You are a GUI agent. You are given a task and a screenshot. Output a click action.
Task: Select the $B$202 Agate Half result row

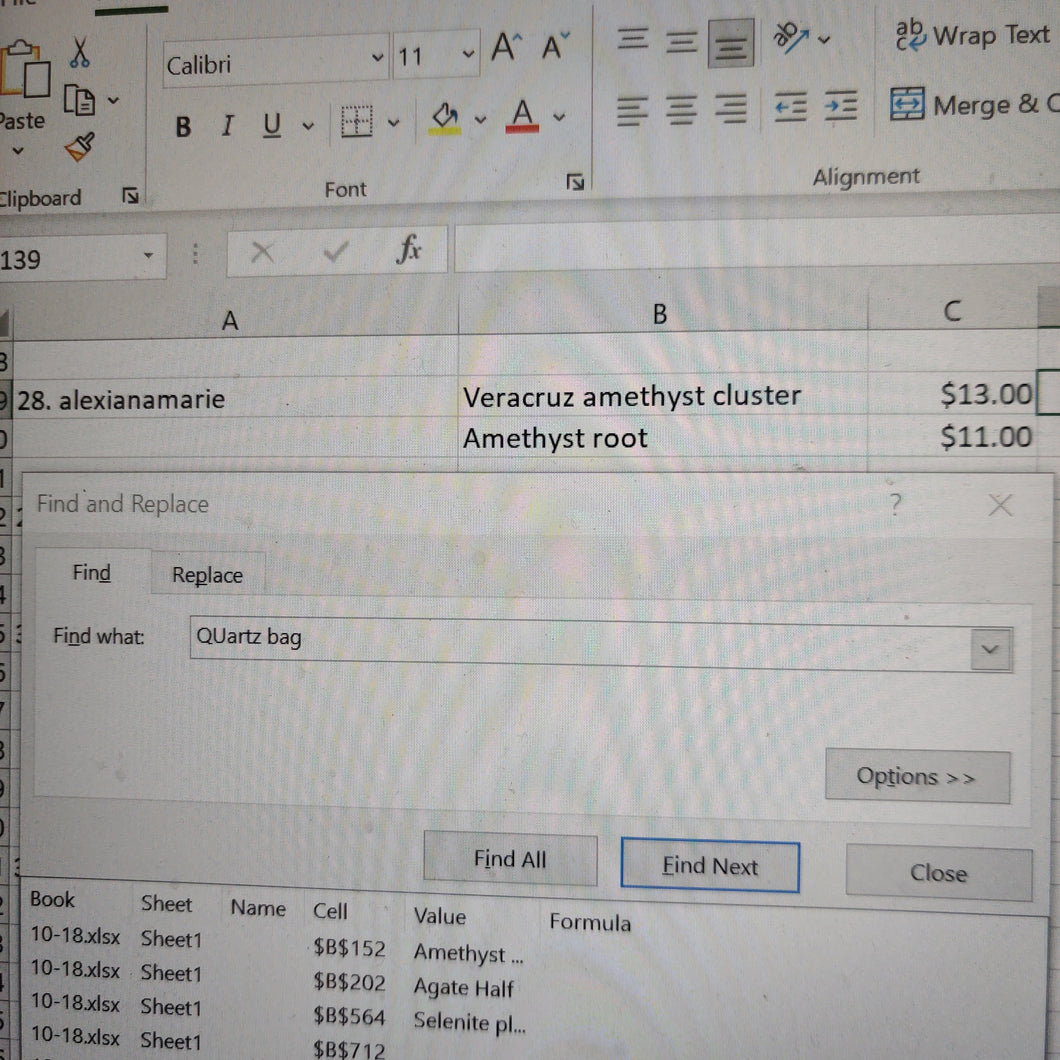270,978
